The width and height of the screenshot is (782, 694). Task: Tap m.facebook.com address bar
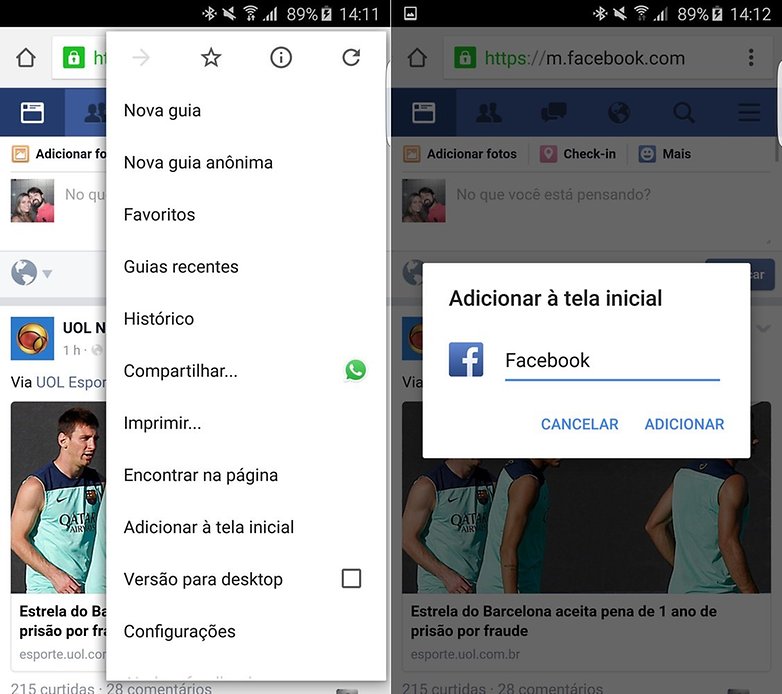(x=585, y=58)
